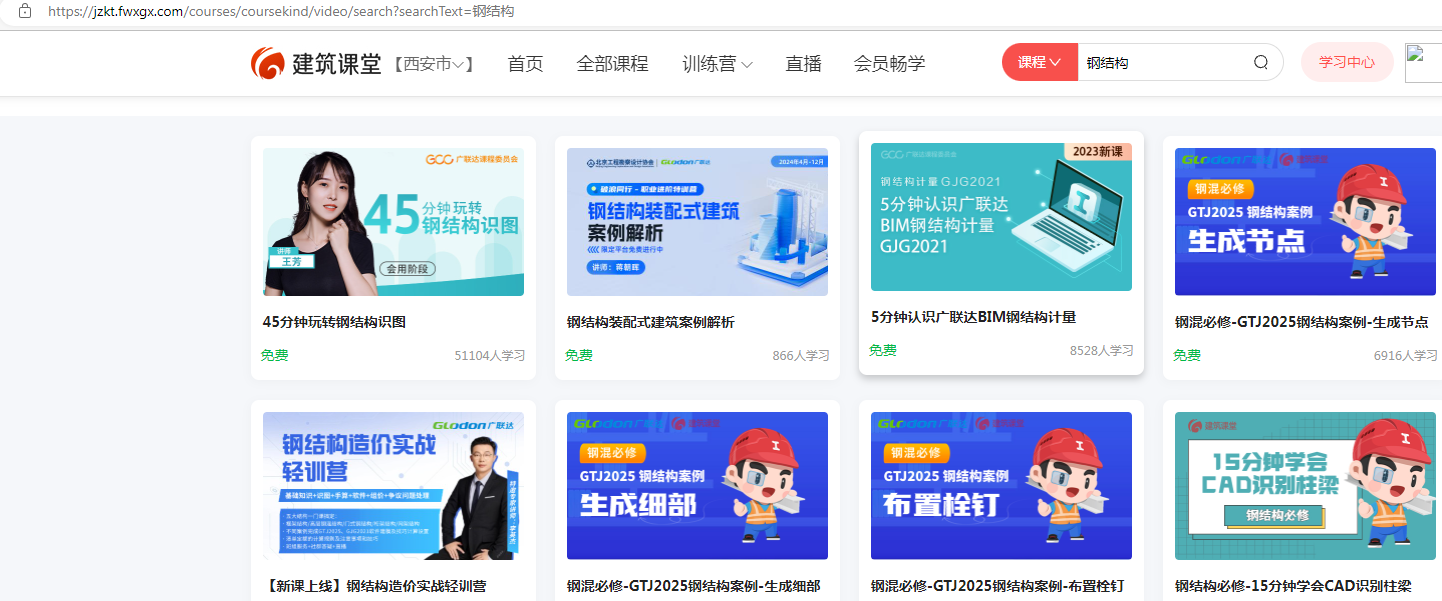
Task: Open the GTJ2025 生成节点 course thumbnail
Action: 1305,222
